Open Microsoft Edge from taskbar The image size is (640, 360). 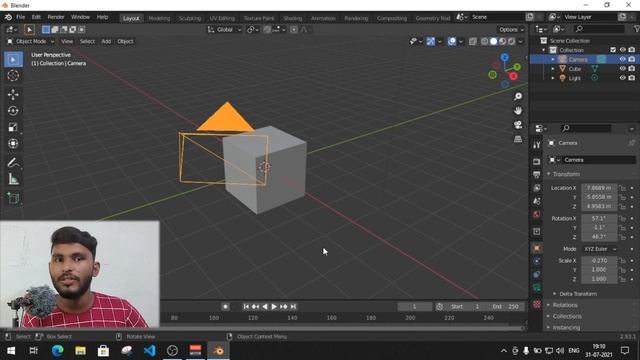click(57, 351)
